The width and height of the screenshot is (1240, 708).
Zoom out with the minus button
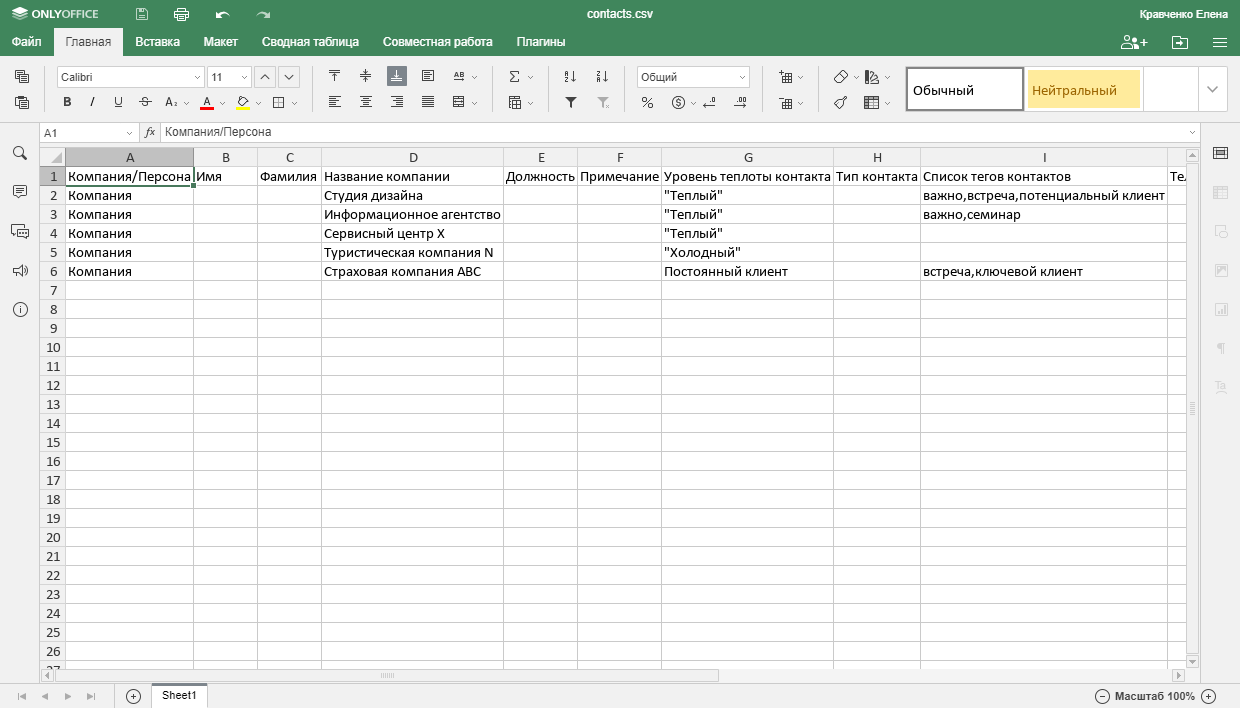(x=1102, y=696)
